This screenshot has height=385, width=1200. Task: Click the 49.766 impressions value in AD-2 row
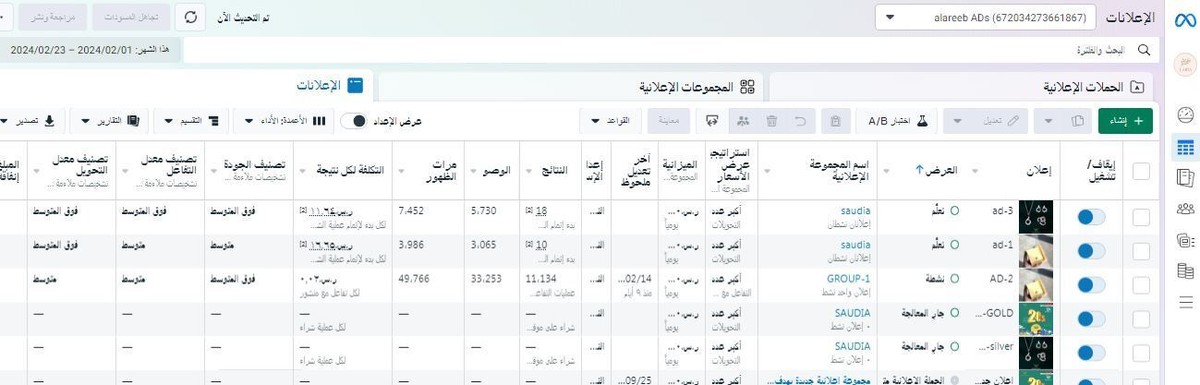click(414, 279)
